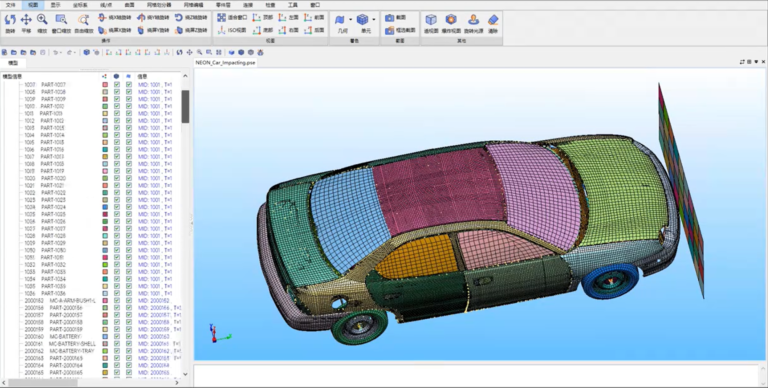The image size is (768, 388).
Task: Click 绕屏Z旋转 screen Z rotation
Action: point(191,30)
